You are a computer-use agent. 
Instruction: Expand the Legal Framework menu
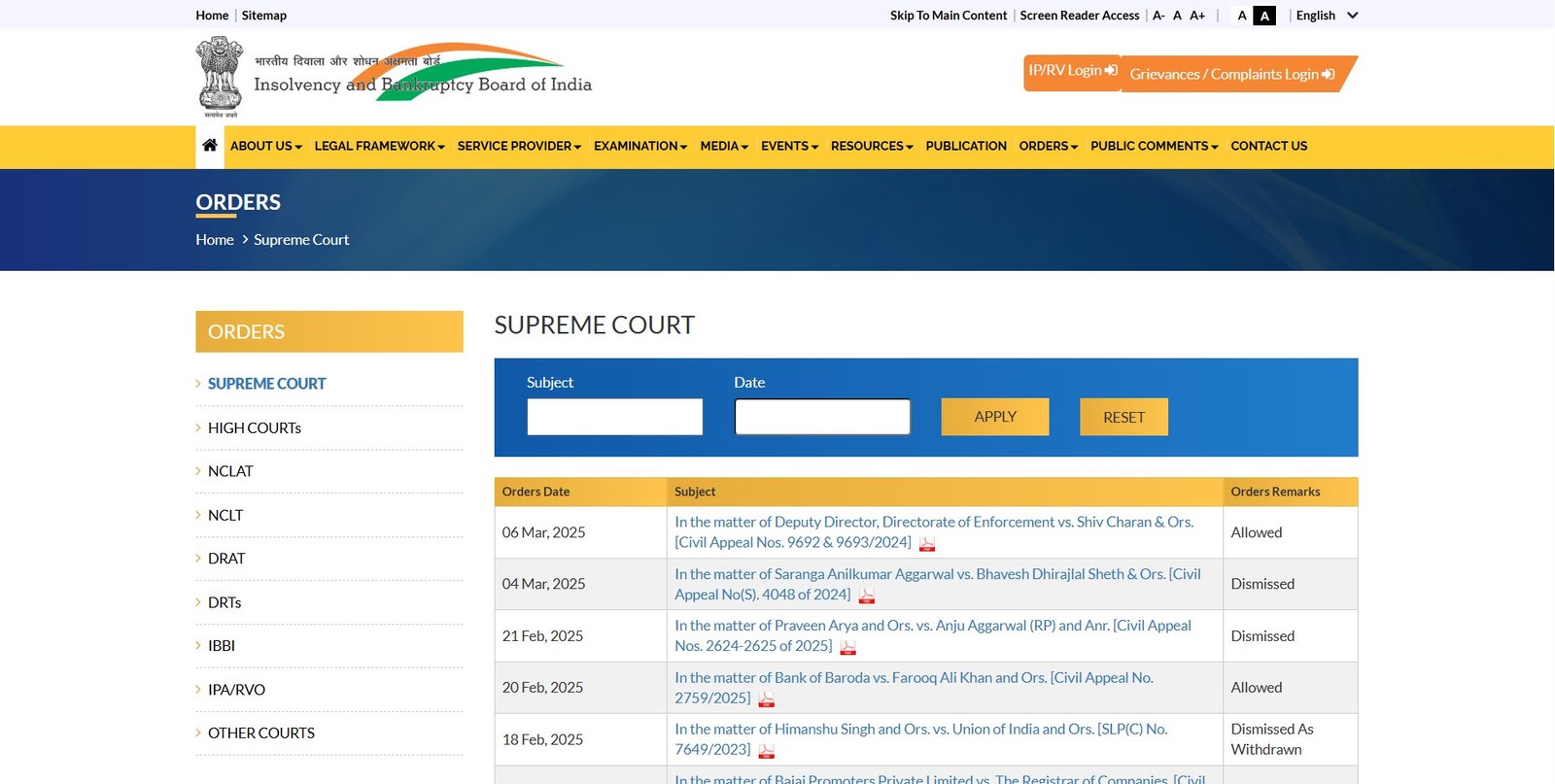(379, 146)
